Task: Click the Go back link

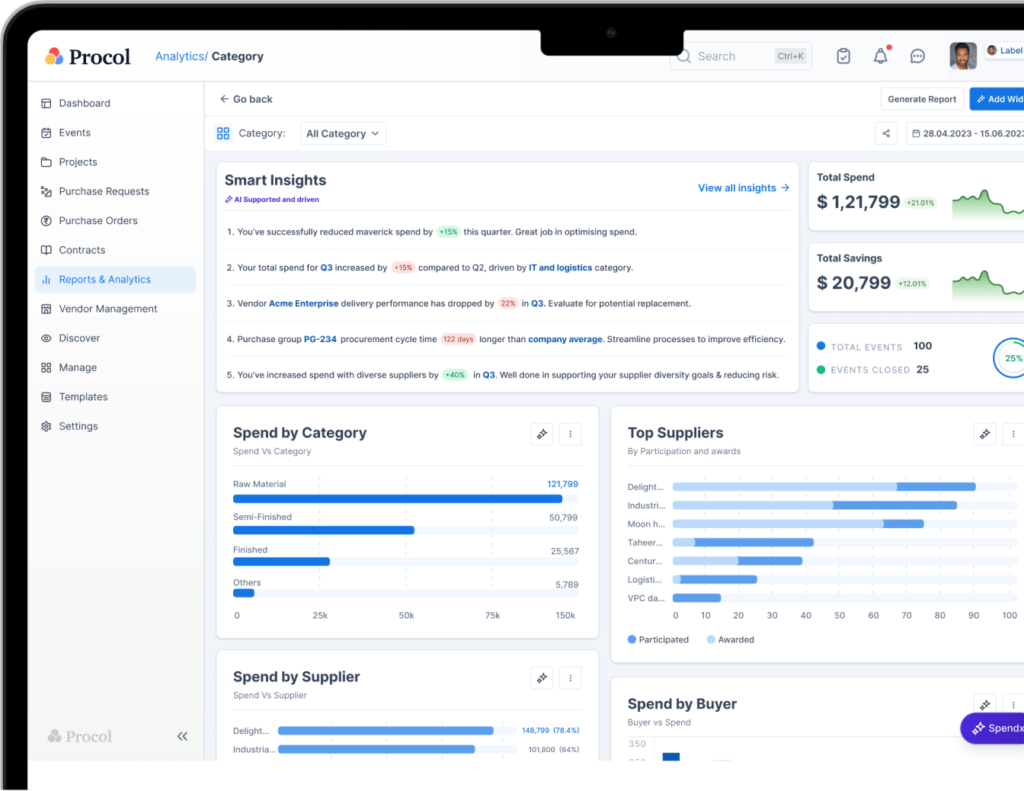Action: 246,99
